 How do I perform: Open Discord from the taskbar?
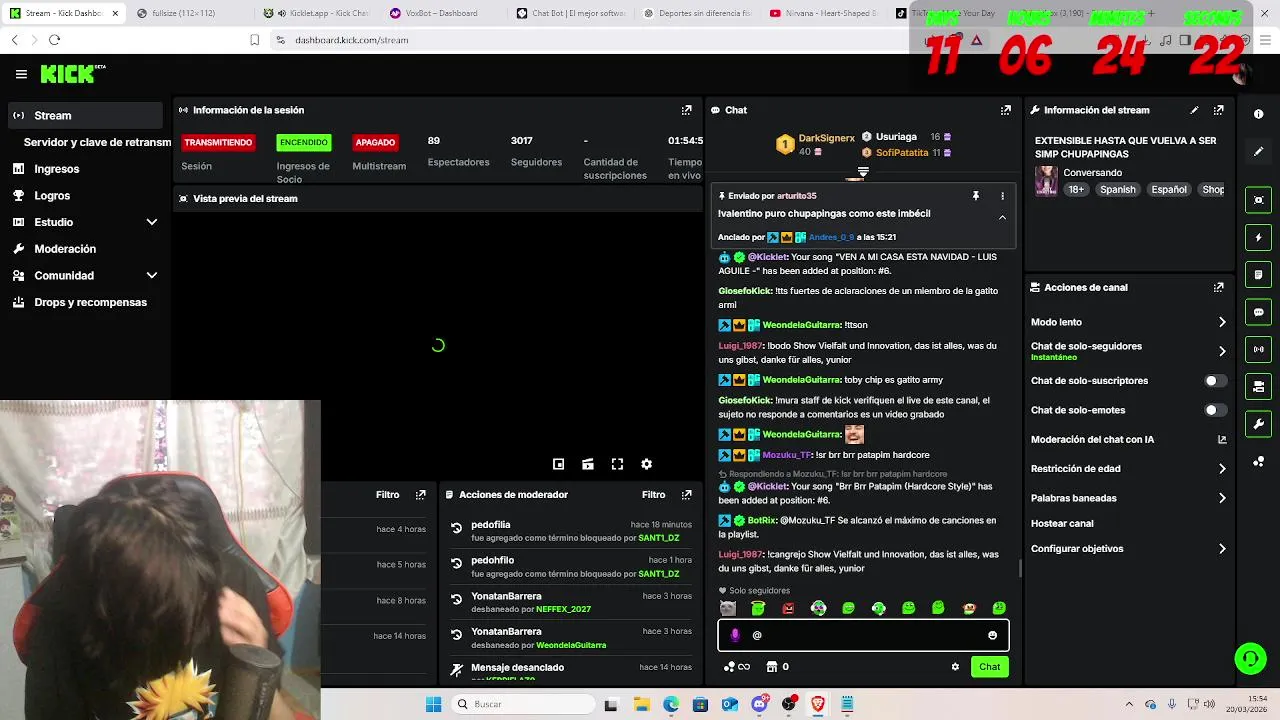coord(759,704)
